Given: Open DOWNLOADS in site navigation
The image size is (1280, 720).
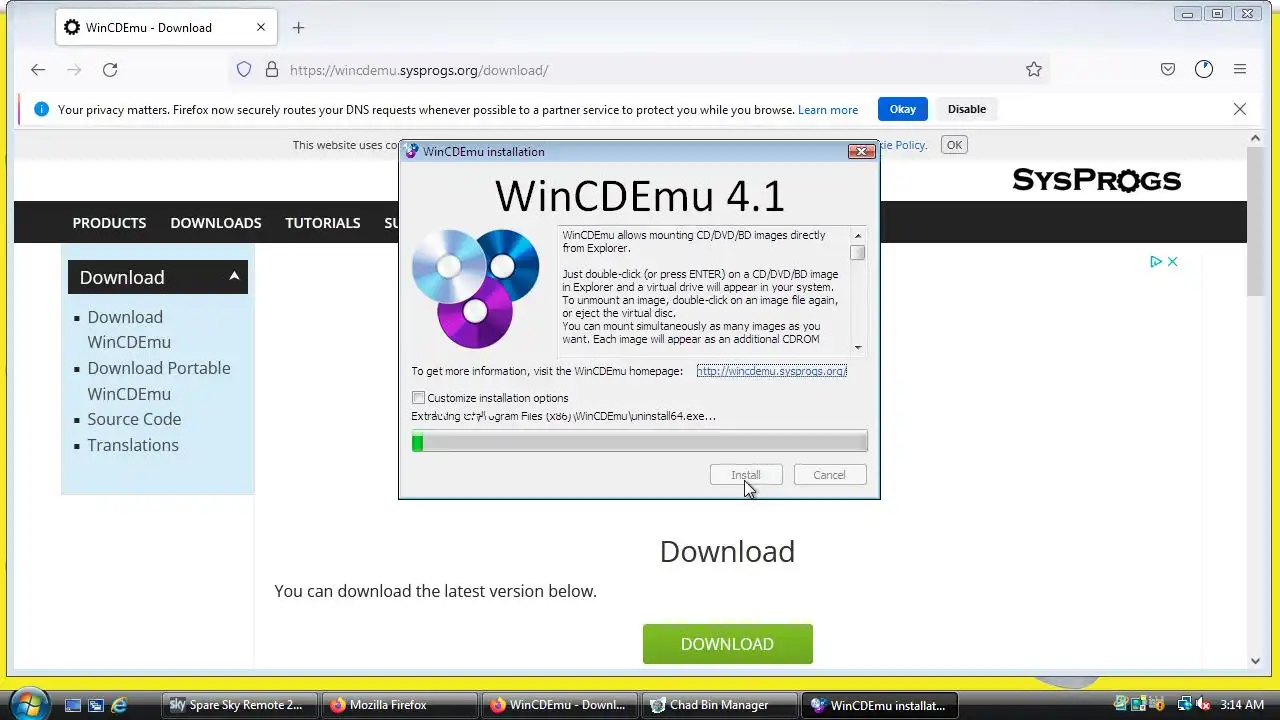Looking at the screenshot, I should tap(216, 222).
